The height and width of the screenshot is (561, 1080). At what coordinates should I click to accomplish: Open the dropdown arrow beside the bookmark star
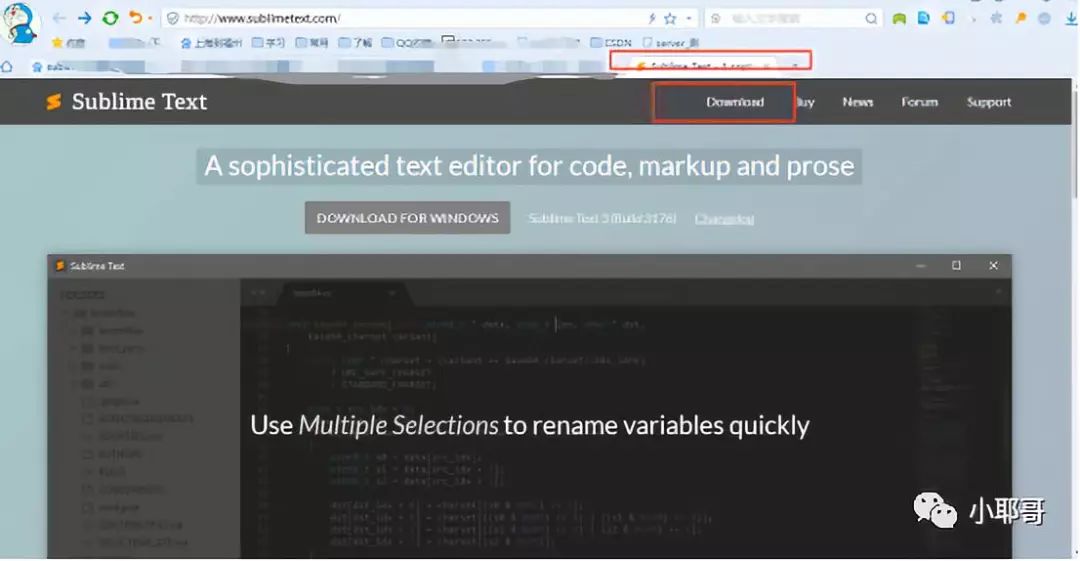(688, 19)
